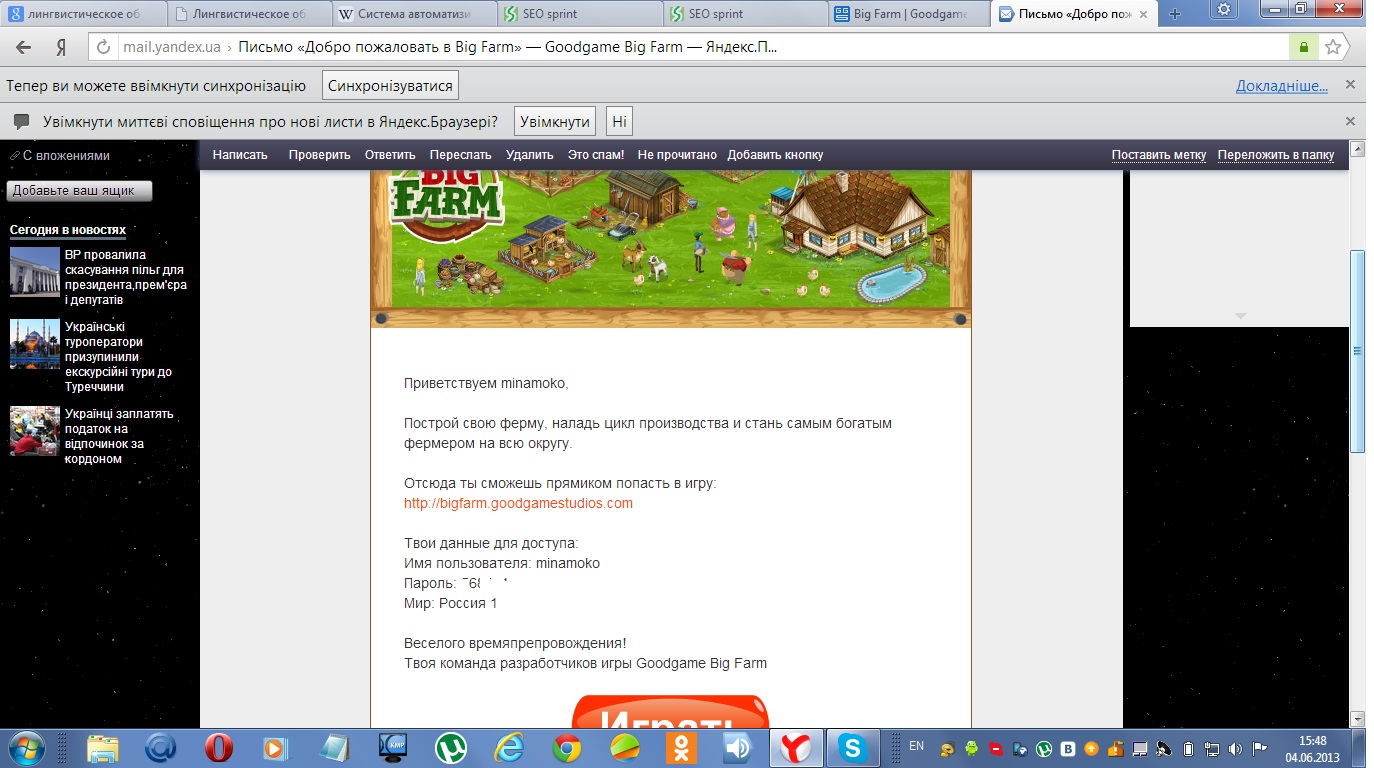Screen dimensions: 1374x768
Task: Click Ответить to reply
Action: [x=390, y=155]
